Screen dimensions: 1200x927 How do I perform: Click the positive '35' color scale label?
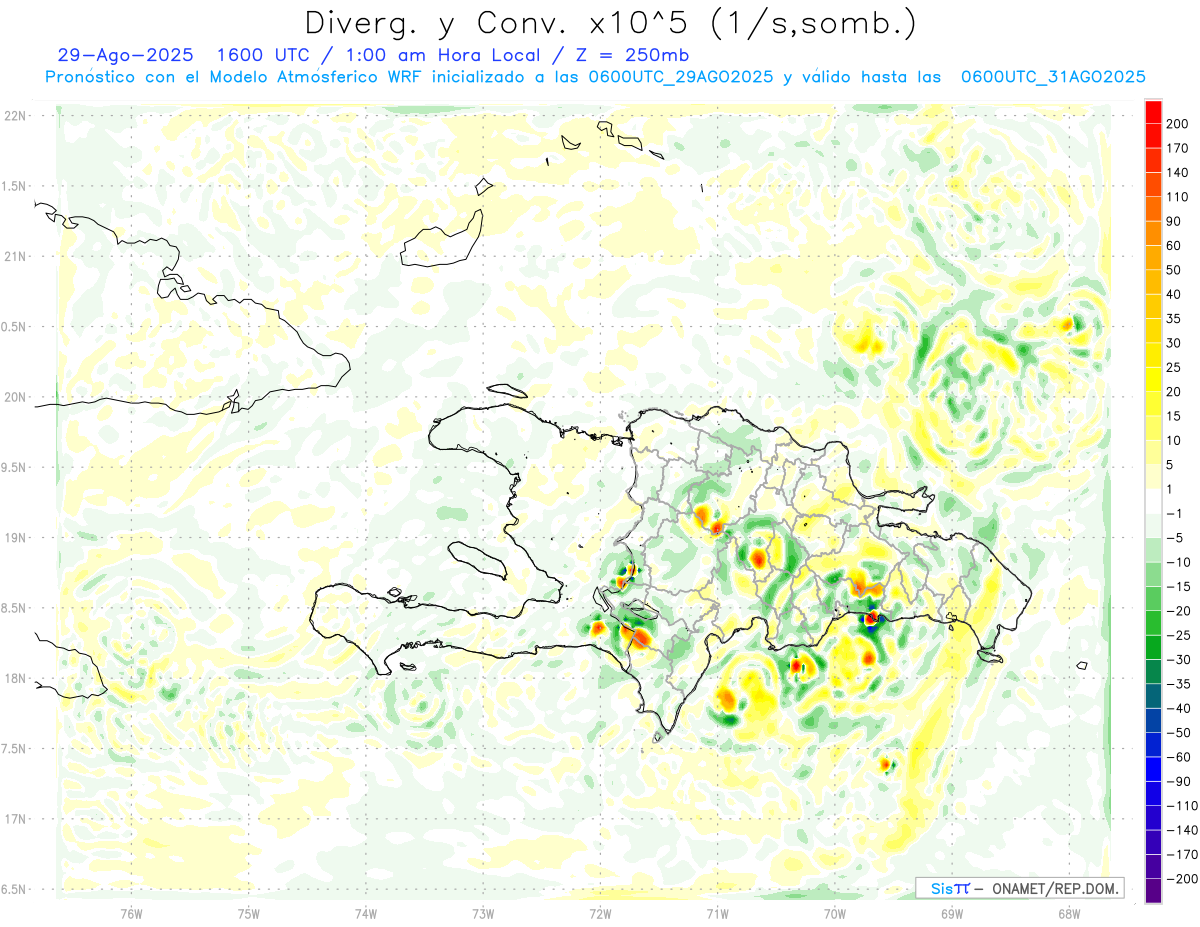(x=1174, y=319)
